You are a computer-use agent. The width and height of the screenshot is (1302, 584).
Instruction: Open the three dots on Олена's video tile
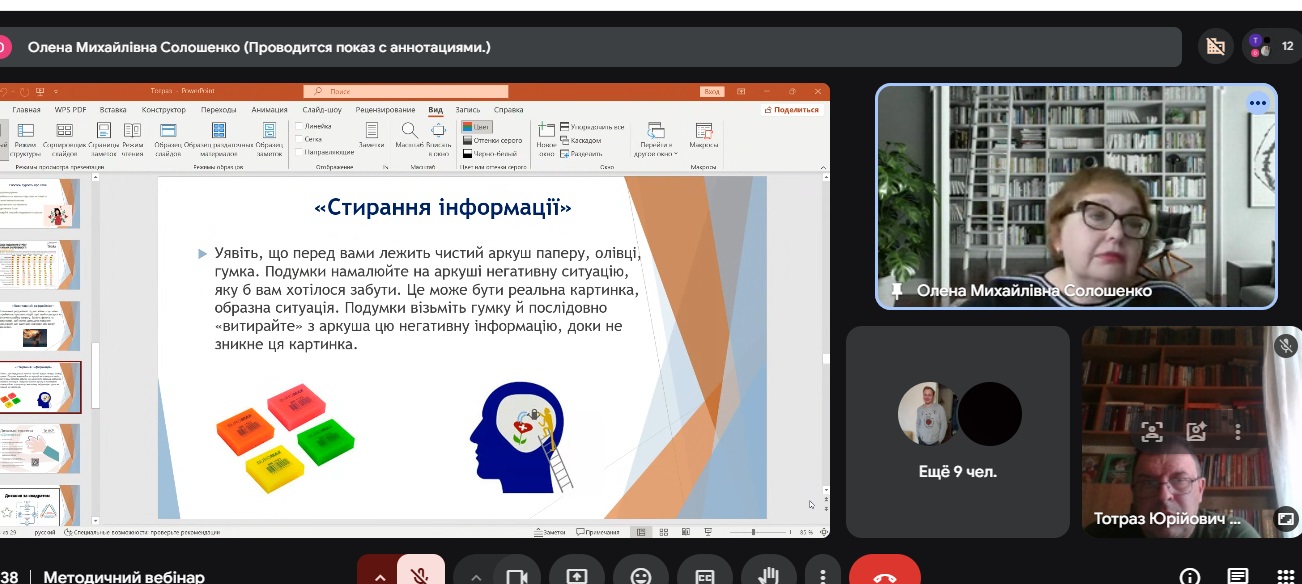[x=1257, y=103]
